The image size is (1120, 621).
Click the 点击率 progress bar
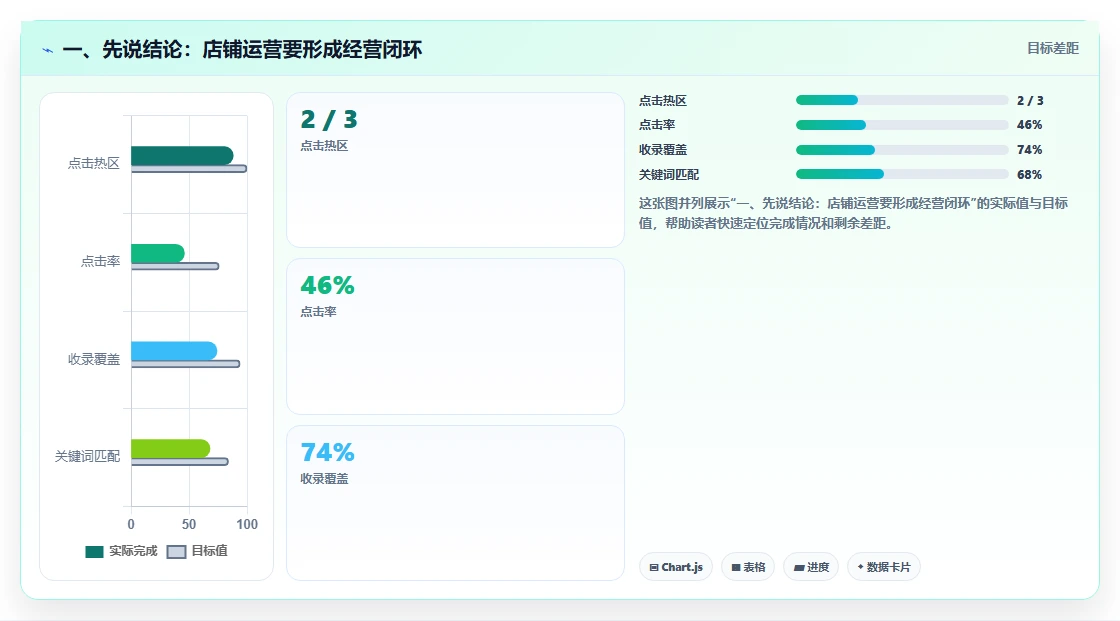click(x=901, y=125)
